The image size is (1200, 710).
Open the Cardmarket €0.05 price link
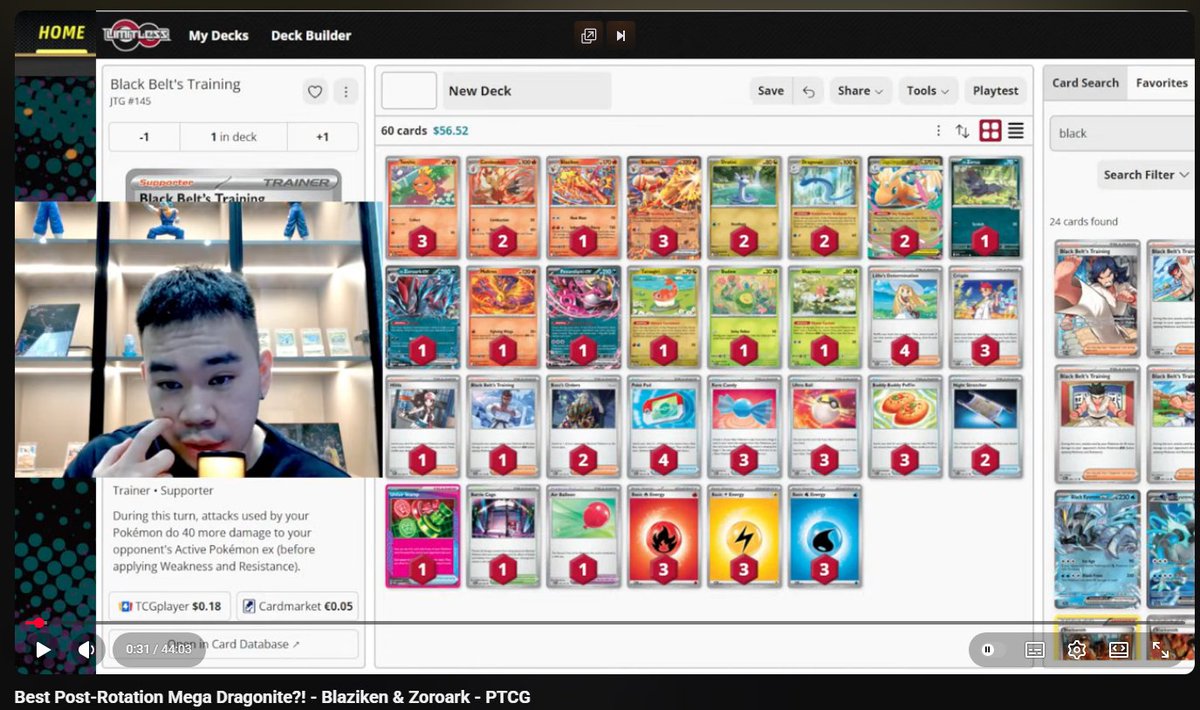point(298,606)
